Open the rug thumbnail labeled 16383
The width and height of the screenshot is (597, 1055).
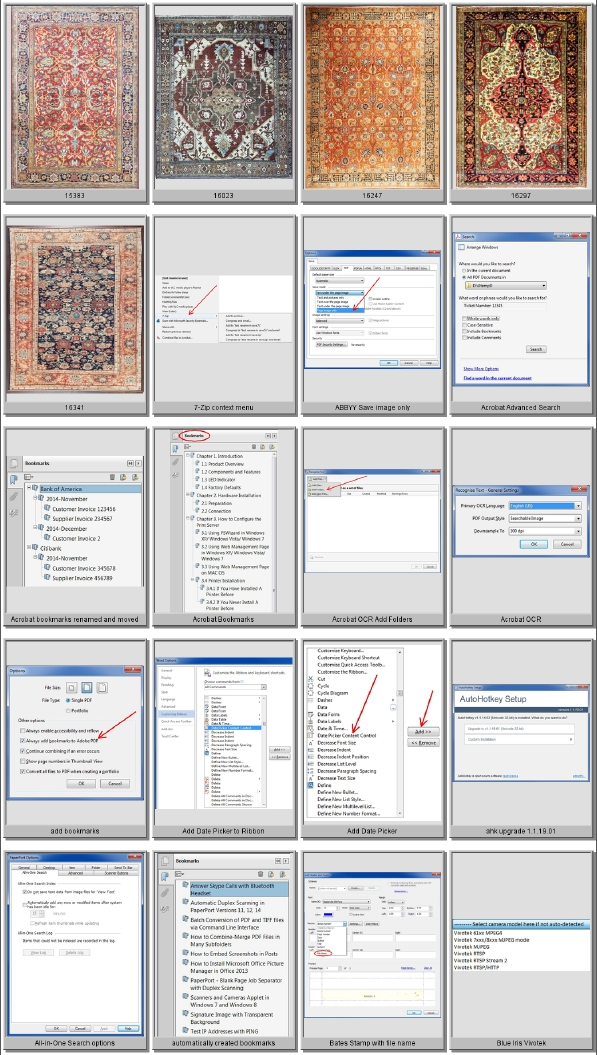[75, 97]
